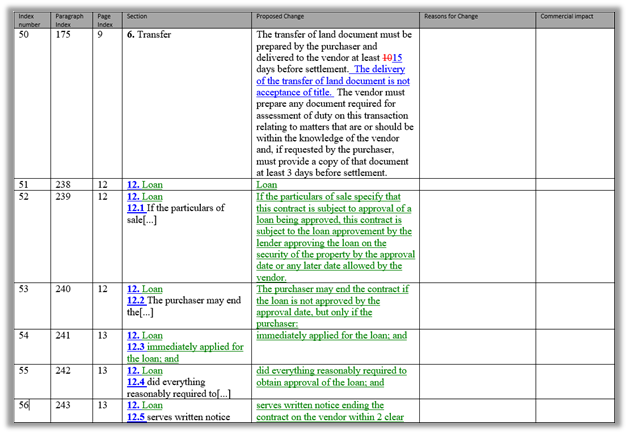Click empty Commercial impact cell in row 50
Viewport: 628px width, 434px height.
[575, 103]
